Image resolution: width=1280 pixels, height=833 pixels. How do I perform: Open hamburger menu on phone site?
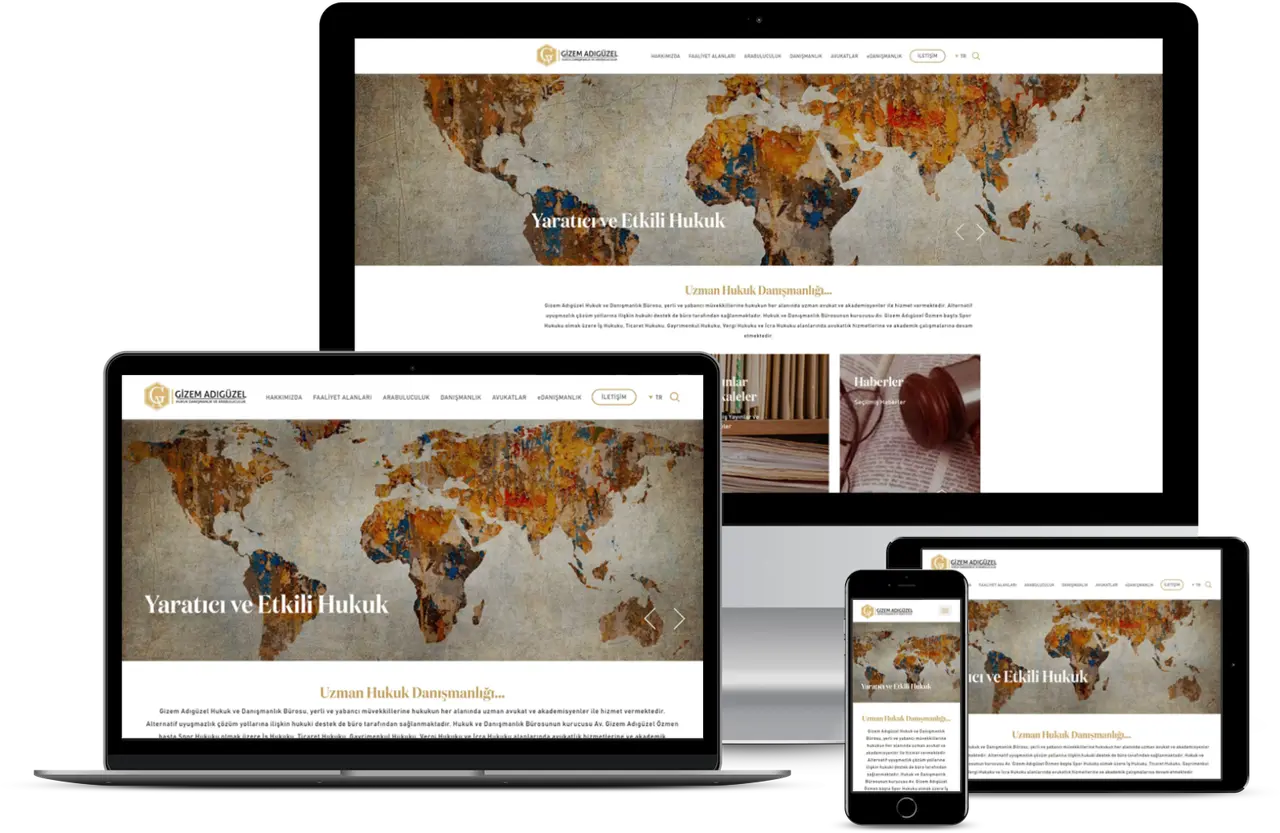point(945,610)
